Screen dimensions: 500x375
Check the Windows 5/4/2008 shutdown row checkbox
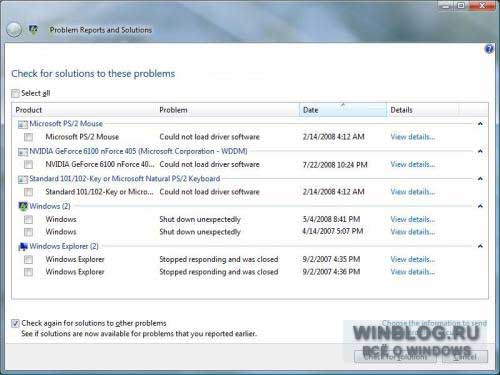[28, 219]
